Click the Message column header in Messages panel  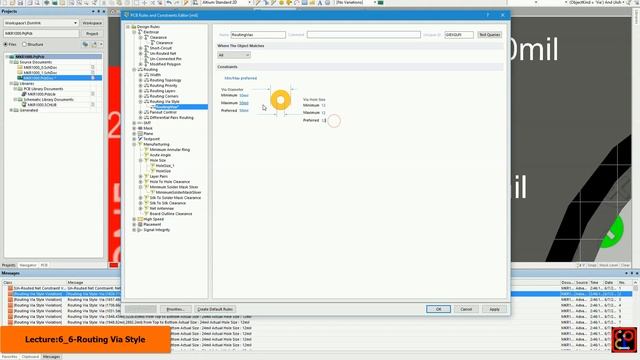click(x=76, y=282)
